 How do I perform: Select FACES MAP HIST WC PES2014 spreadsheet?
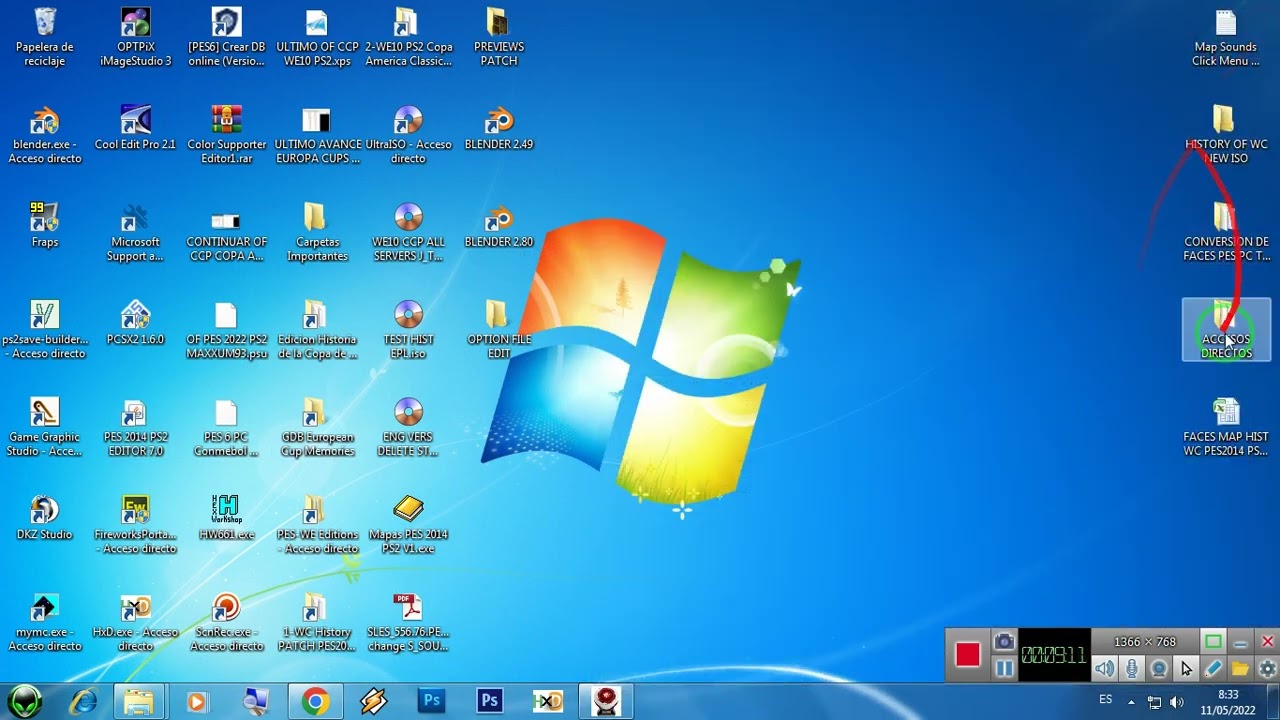click(x=1226, y=428)
